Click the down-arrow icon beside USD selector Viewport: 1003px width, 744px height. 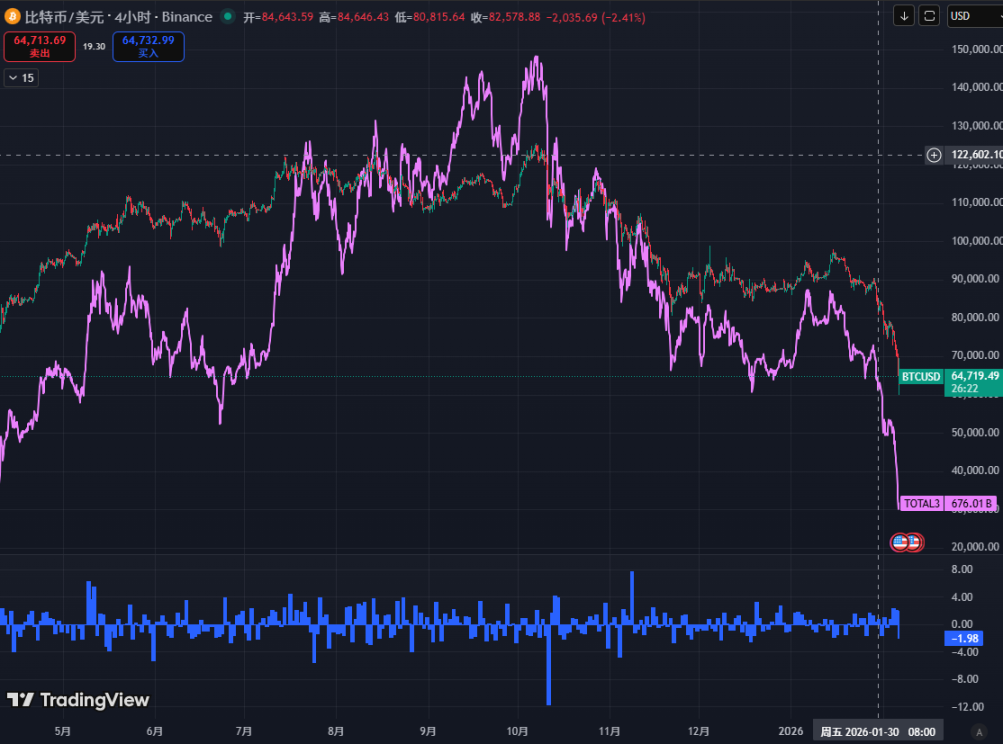(905, 16)
